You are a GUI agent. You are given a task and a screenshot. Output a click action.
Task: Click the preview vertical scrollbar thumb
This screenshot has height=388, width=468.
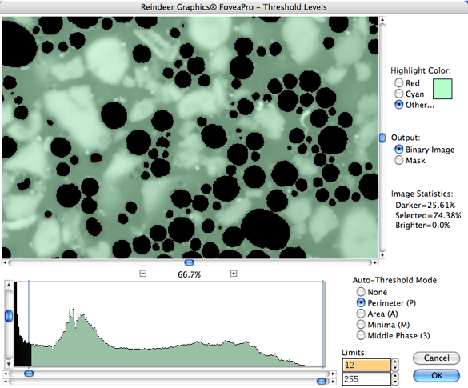point(382,138)
